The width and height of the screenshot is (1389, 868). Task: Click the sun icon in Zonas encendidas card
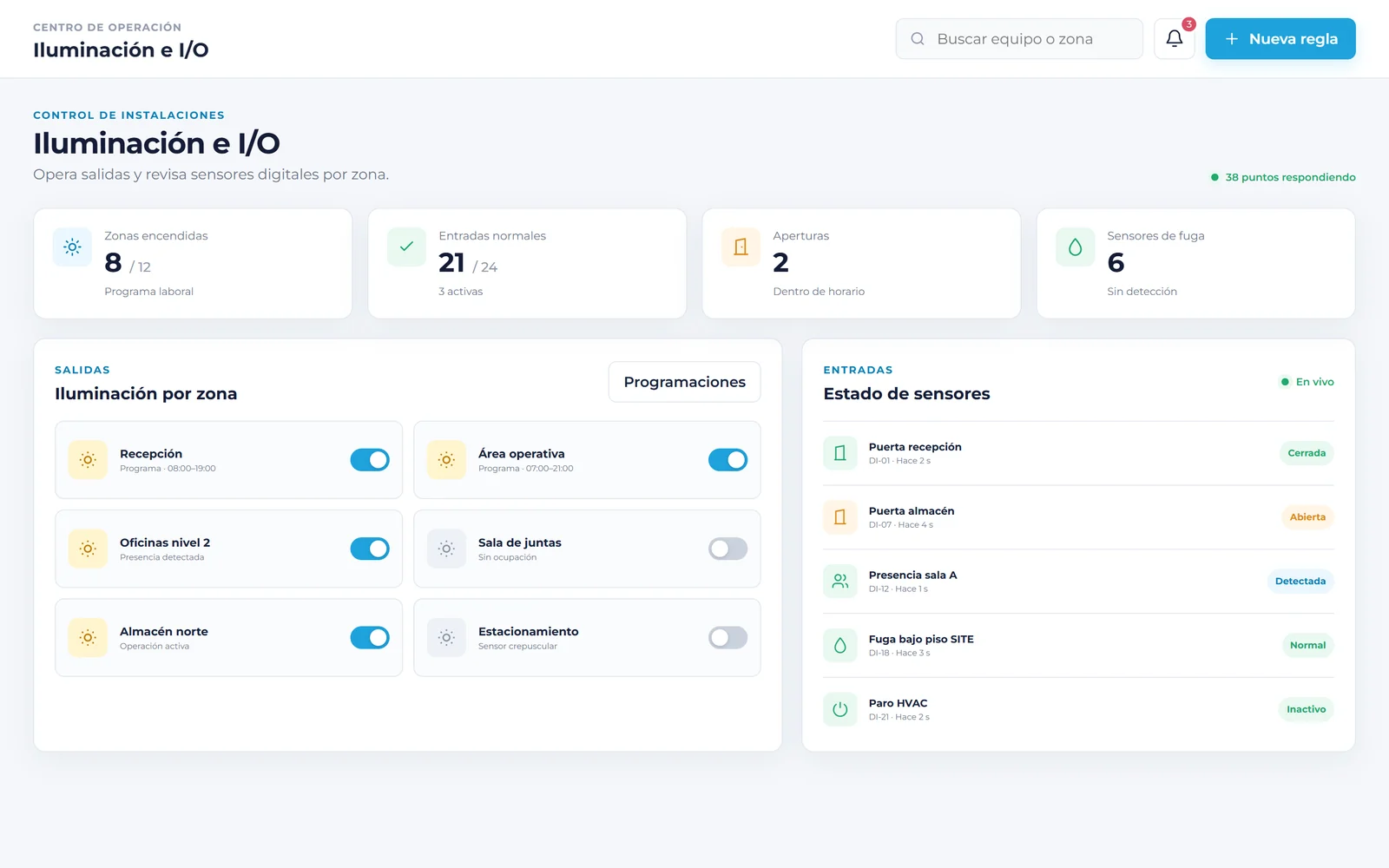click(x=72, y=247)
